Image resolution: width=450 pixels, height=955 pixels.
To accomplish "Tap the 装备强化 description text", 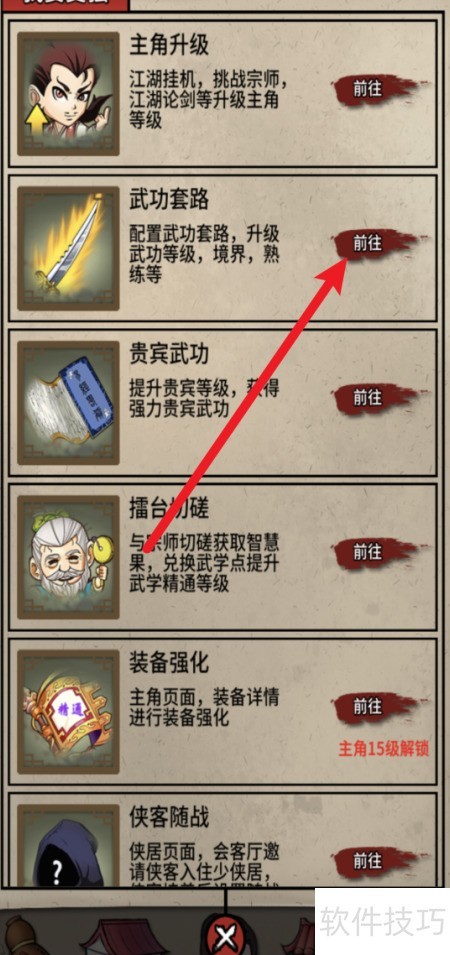I will pos(204,707).
